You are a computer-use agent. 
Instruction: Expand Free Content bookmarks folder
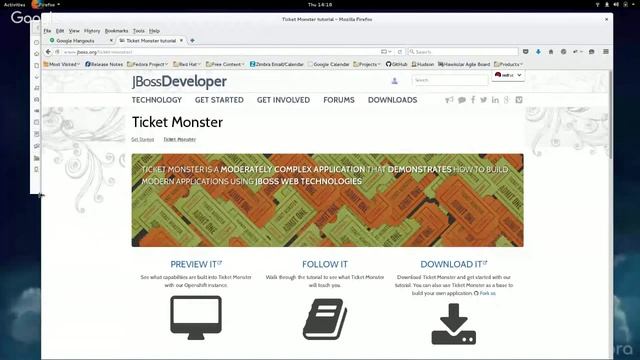click(x=225, y=64)
